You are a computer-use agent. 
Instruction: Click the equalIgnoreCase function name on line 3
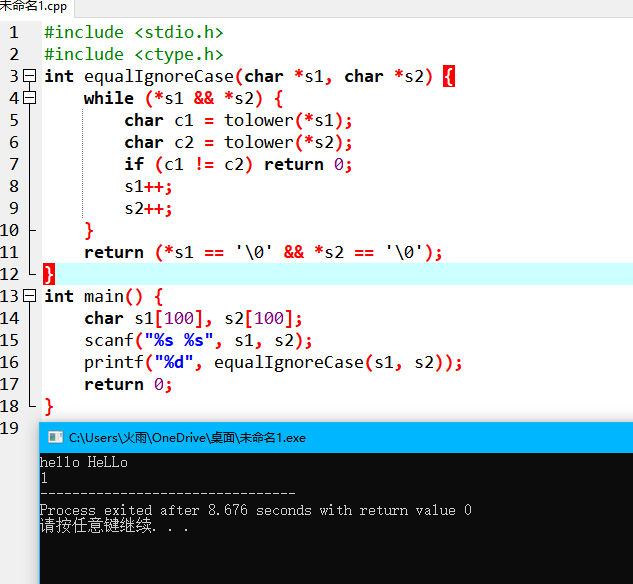pos(159,77)
